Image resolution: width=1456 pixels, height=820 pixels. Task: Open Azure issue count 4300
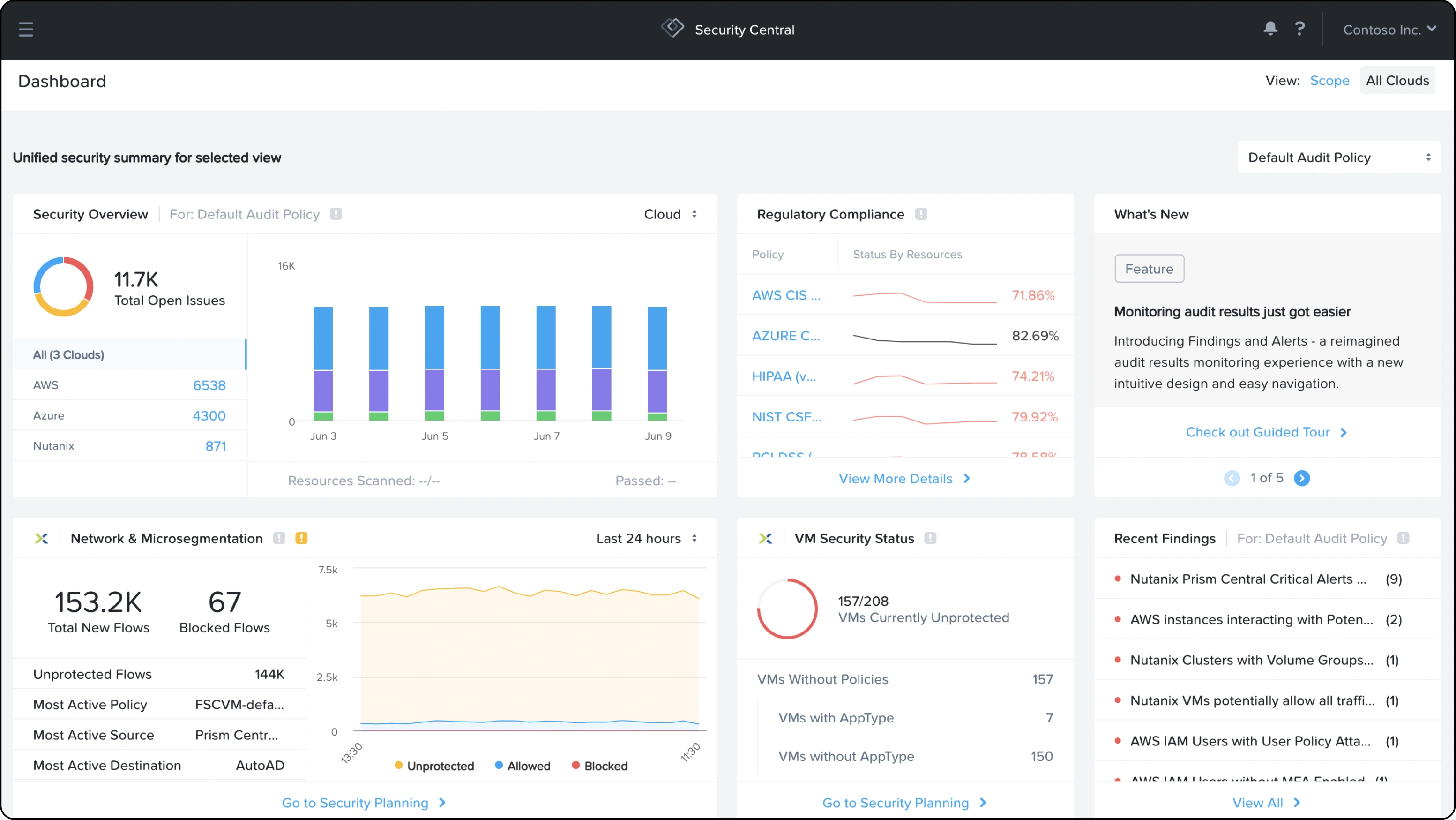(209, 416)
